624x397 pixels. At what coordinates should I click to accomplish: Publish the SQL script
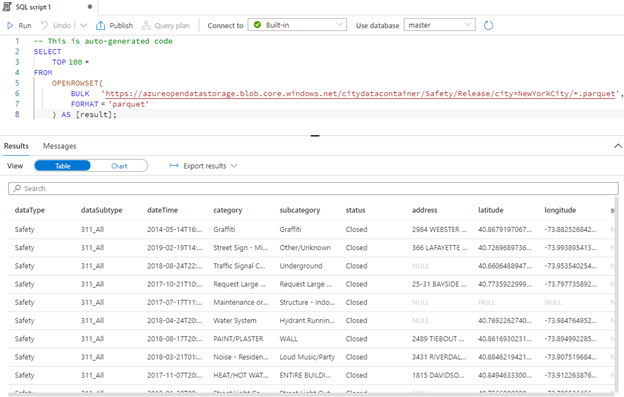[x=114, y=25]
